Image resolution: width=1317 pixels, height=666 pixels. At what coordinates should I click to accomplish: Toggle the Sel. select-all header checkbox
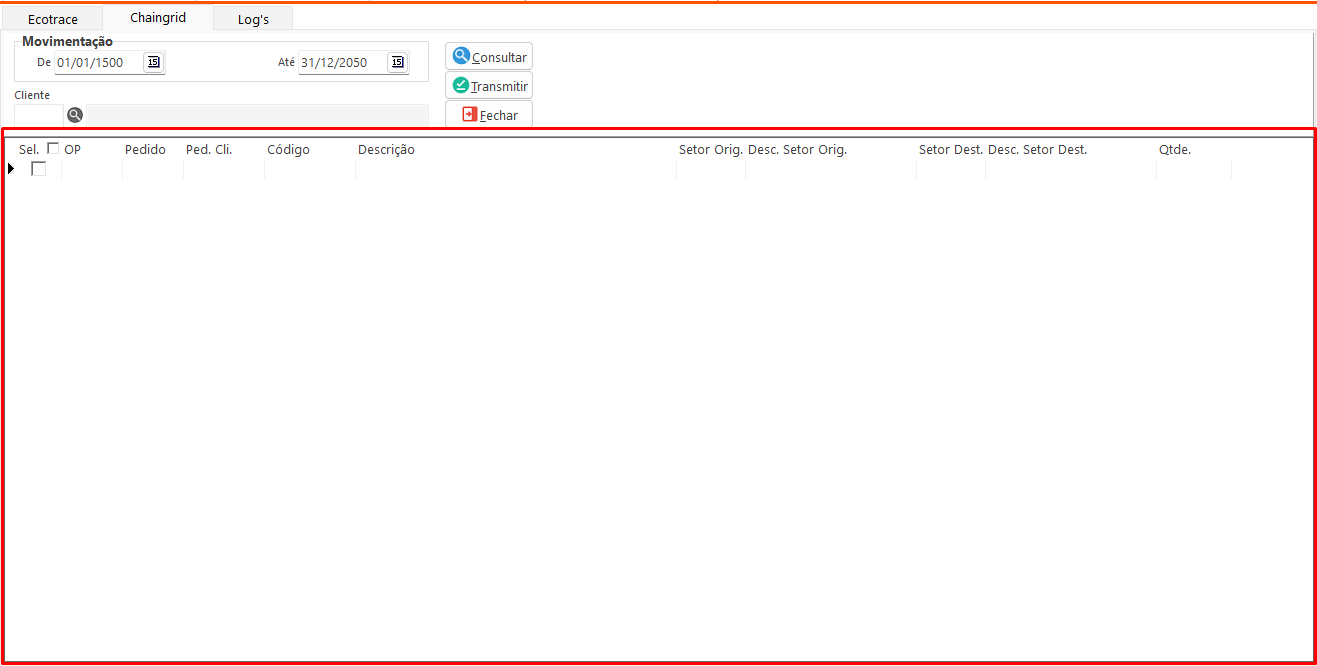pyautogui.click(x=53, y=149)
